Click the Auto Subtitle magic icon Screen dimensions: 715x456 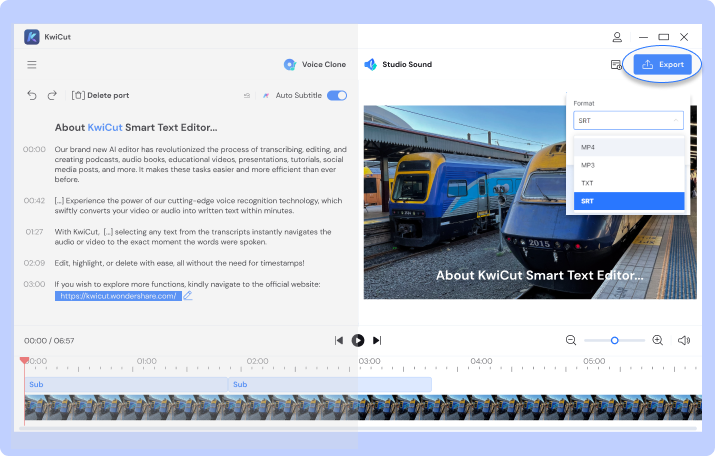(266, 95)
